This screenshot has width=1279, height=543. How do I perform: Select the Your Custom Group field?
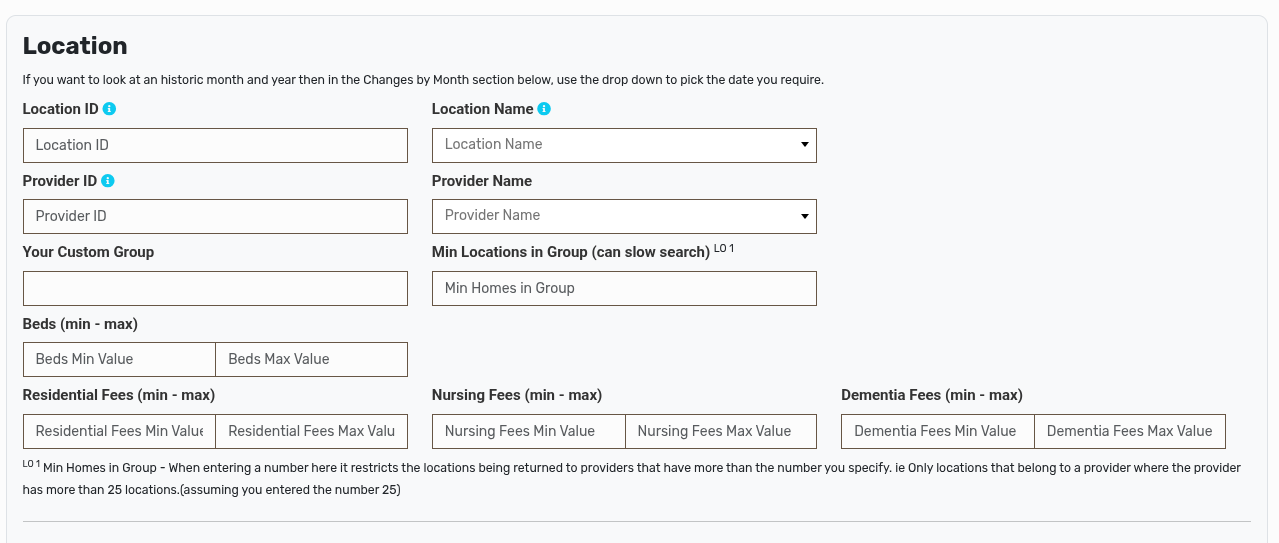(x=215, y=288)
